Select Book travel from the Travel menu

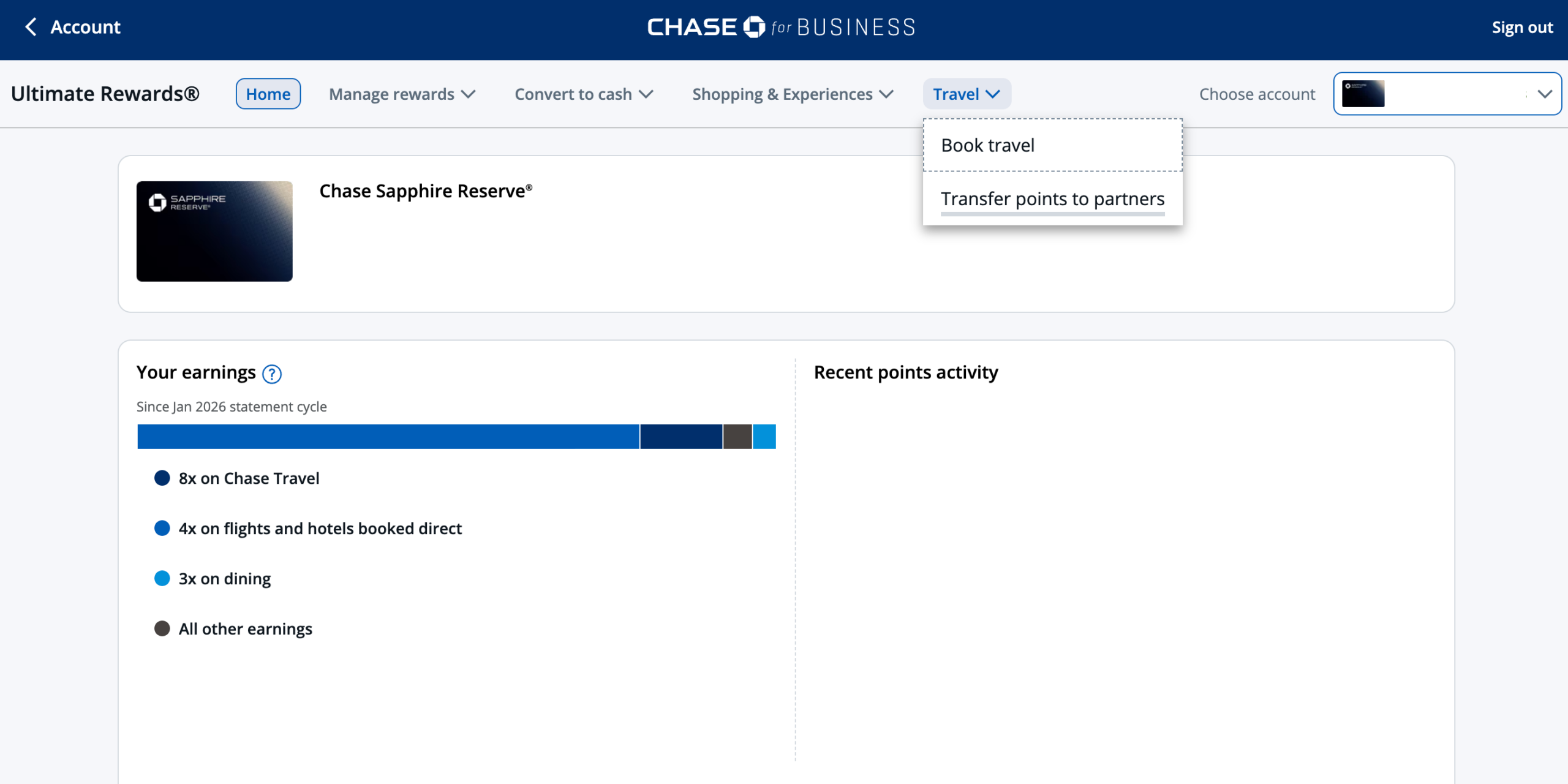pos(987,146)
